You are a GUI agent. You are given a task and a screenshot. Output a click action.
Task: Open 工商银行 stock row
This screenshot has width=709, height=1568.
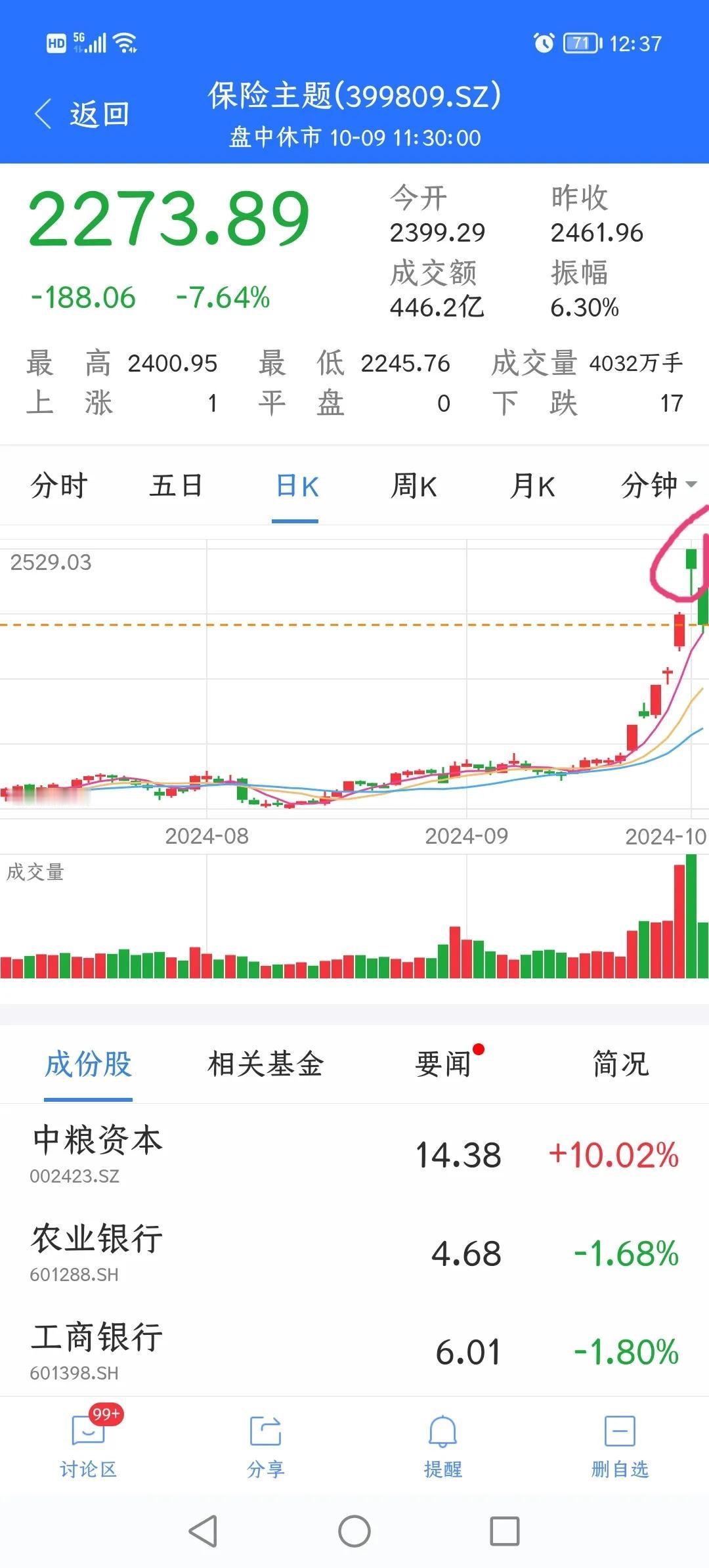click(354, 1351)
